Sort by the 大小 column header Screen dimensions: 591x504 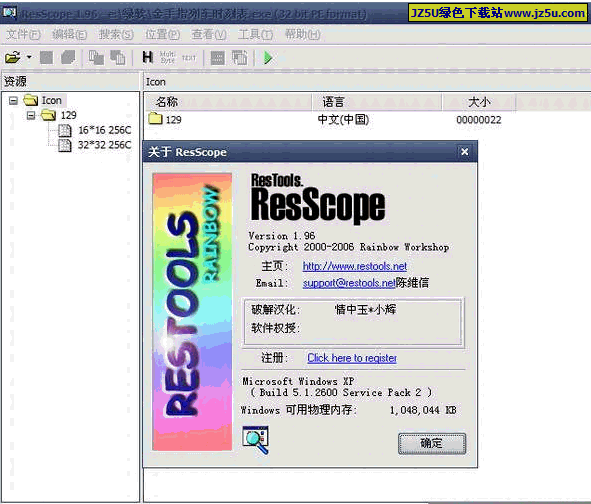coord(479,102)
